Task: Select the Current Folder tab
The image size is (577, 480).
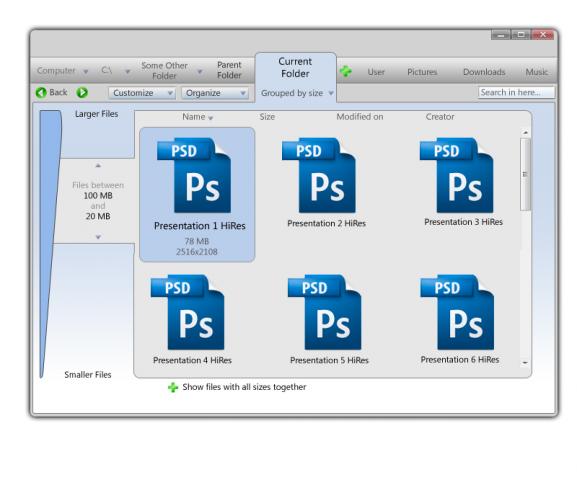Action: click(295, 67)
